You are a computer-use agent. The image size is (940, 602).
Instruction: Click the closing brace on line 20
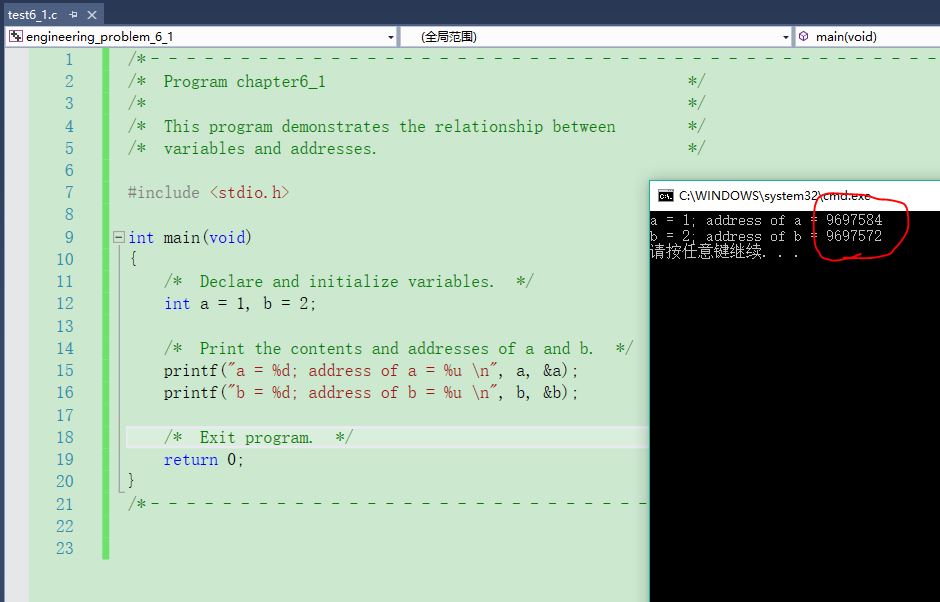[x=131, y=480]
